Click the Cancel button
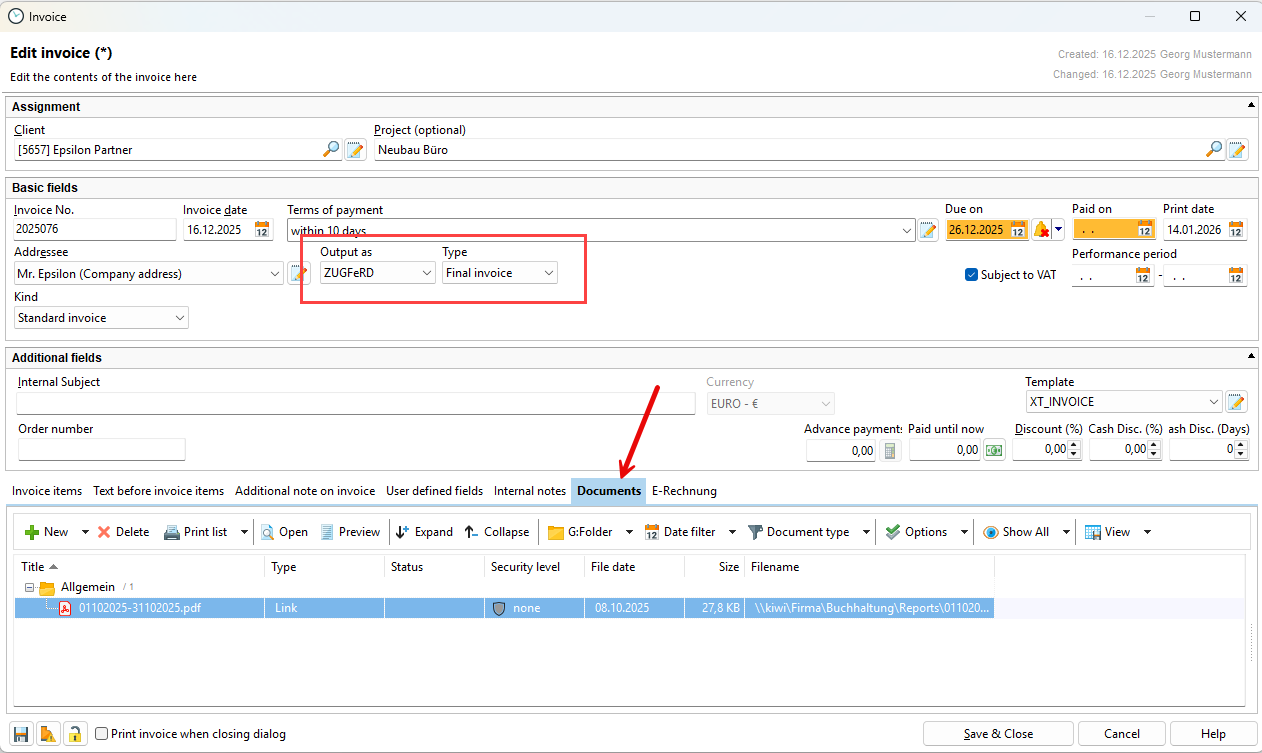Viewport: 1262px width, 753px height. tap(1122, 734)
